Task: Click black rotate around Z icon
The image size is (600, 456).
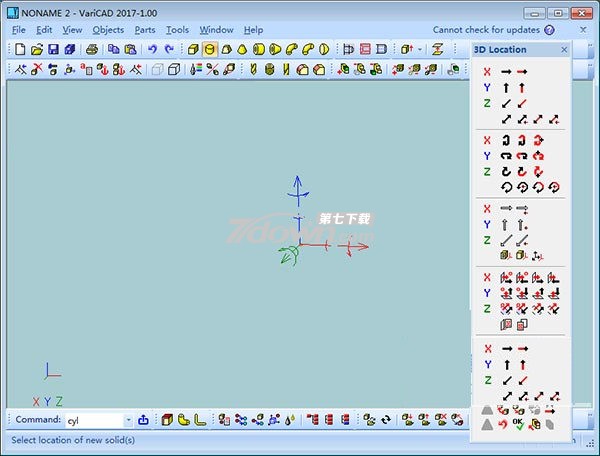Action: pos(506,171)
